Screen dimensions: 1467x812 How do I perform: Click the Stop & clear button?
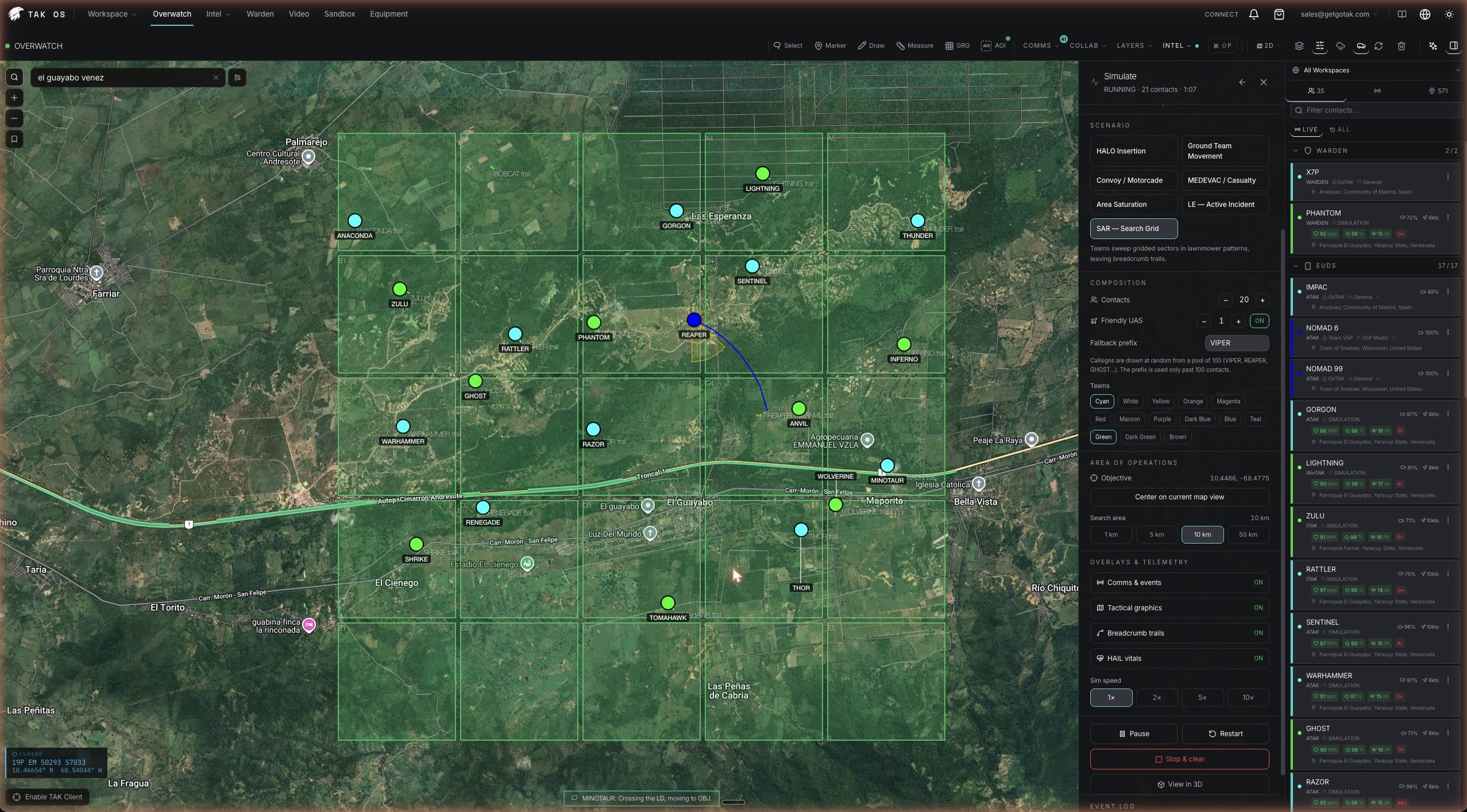pyautogui.click(x=1179, y=759)
